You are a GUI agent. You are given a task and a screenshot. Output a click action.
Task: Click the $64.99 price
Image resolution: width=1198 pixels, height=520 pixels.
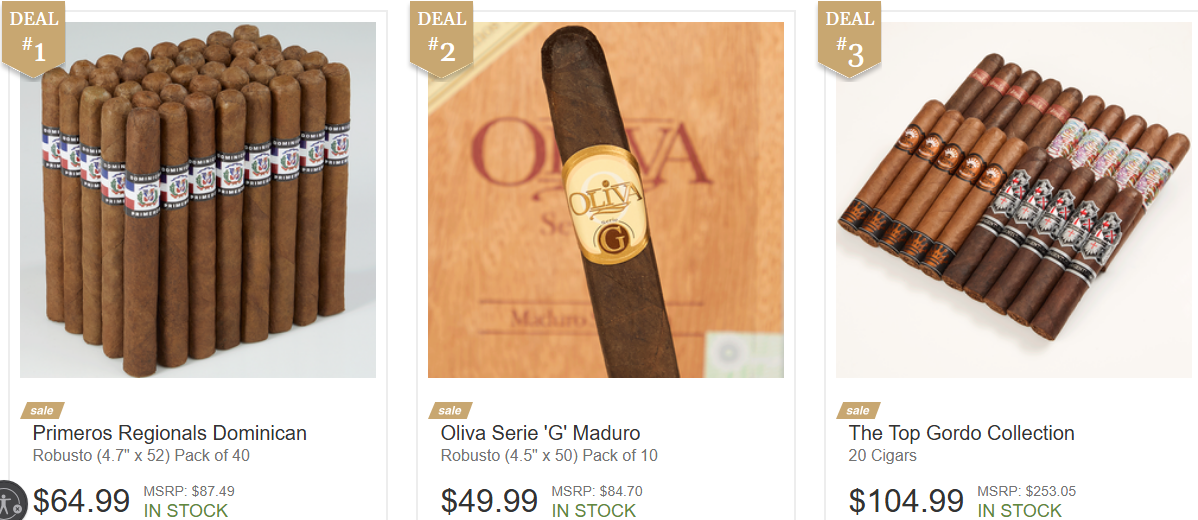click(81, 502)
